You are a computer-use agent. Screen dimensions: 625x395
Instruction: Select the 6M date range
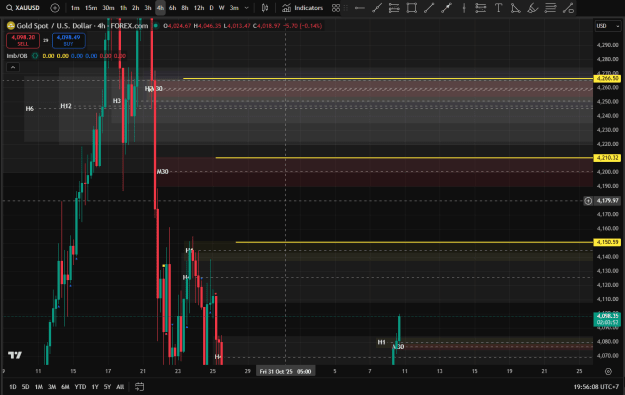pyautogui.click(x=65, y=387)
